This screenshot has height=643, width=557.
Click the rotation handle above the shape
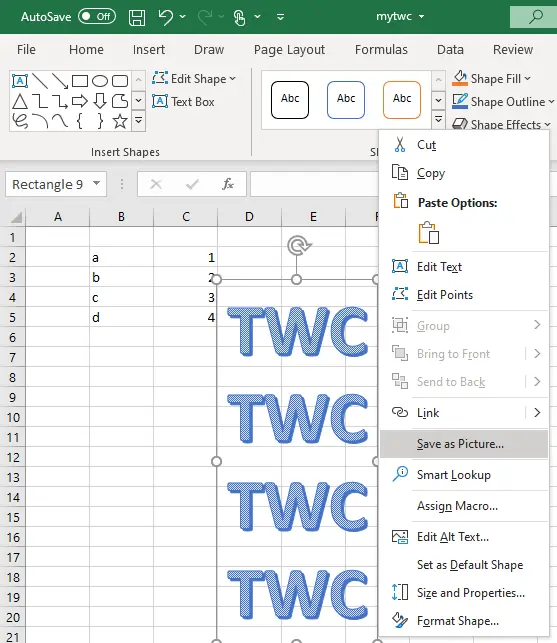point(298,246)
